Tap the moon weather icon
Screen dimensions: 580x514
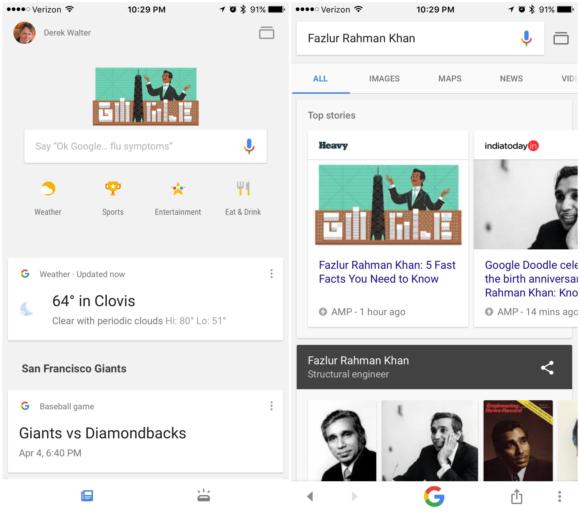point(26,309)
